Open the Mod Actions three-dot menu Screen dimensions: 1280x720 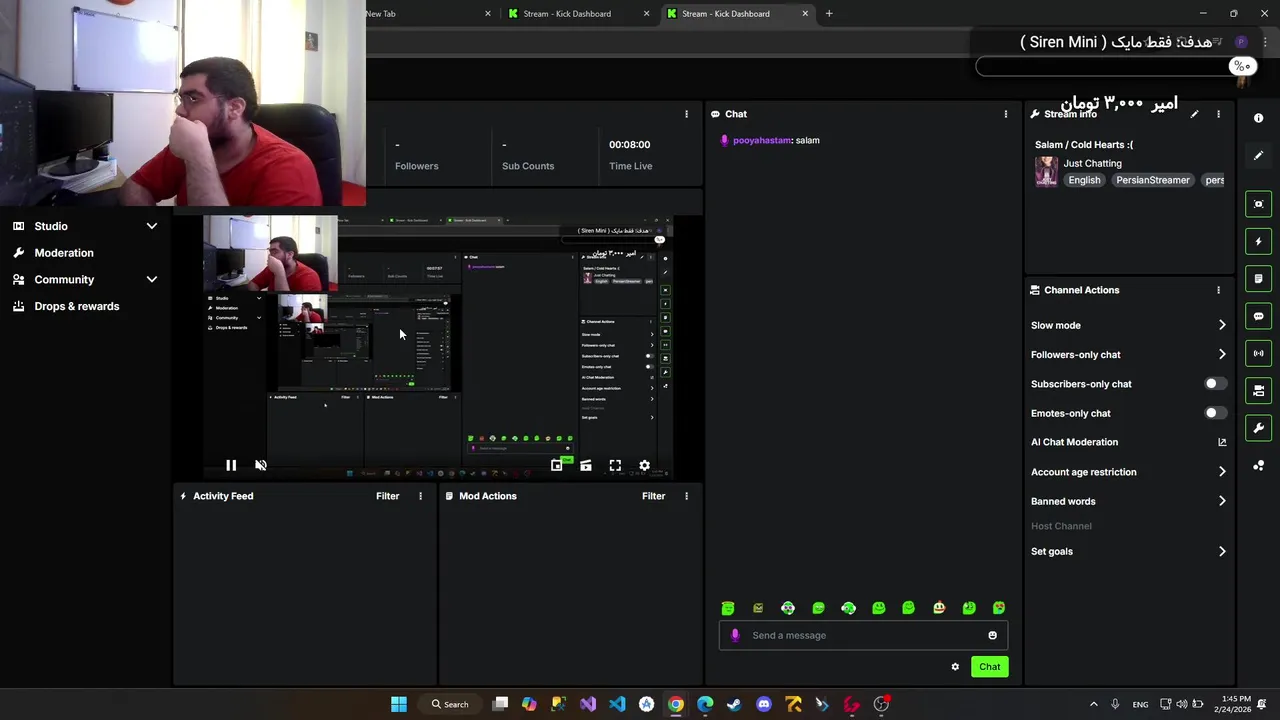coord(686,496)
